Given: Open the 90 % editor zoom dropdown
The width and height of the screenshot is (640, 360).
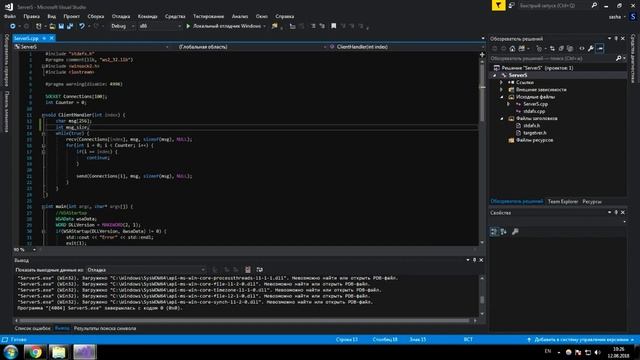Looking at the screenshot, I should 25,250.
